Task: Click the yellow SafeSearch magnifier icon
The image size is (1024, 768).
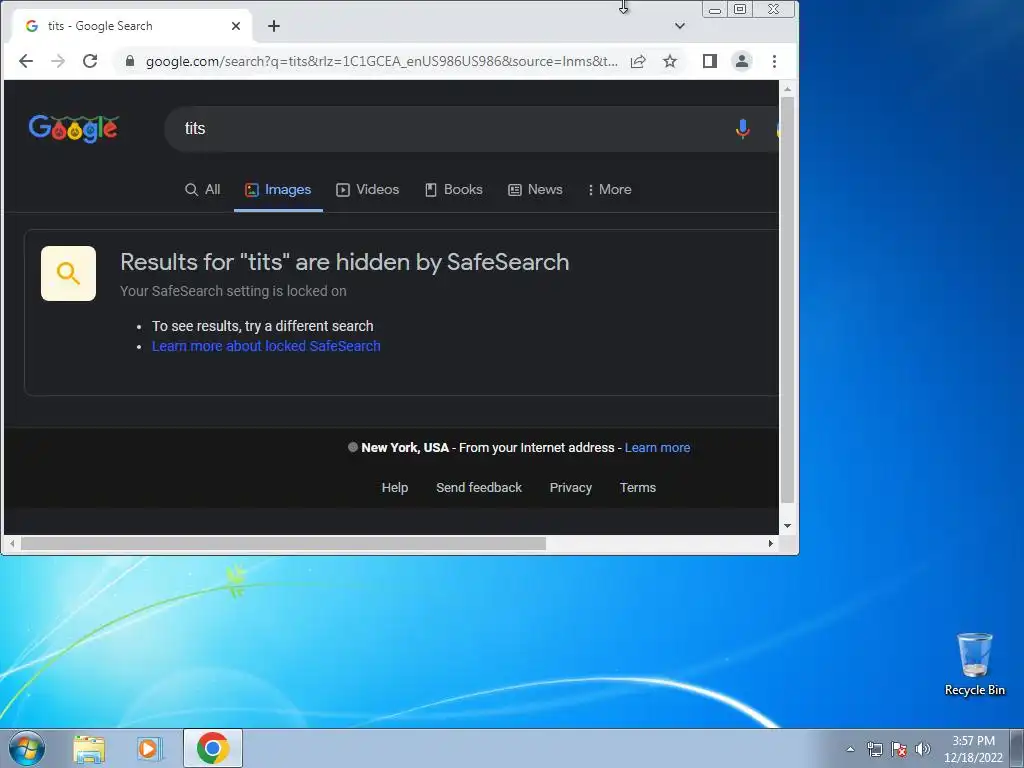Action: 69,274
